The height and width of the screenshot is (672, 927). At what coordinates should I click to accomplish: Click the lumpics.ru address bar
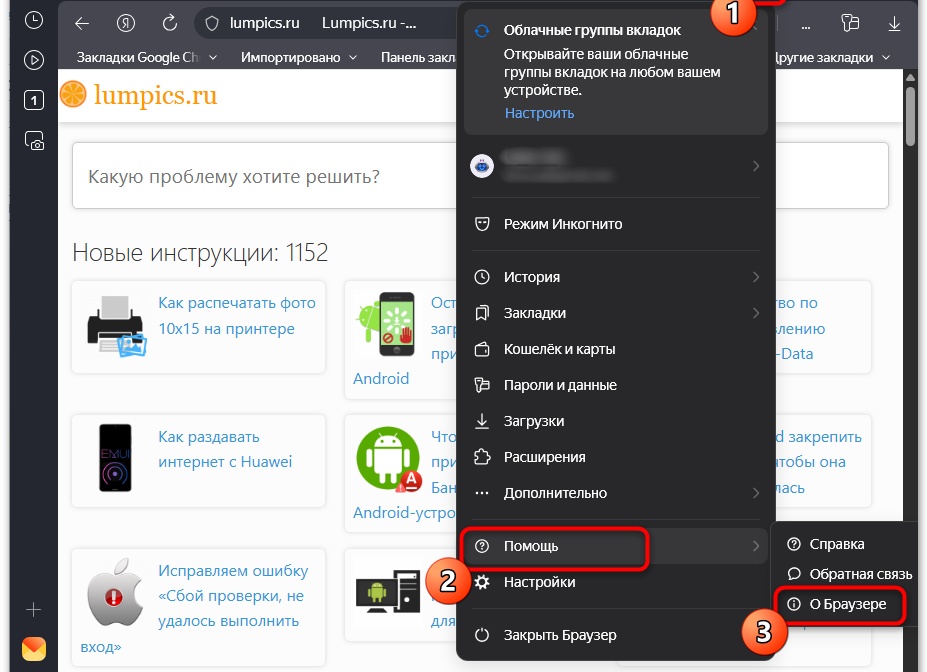(x=325, y=24)
